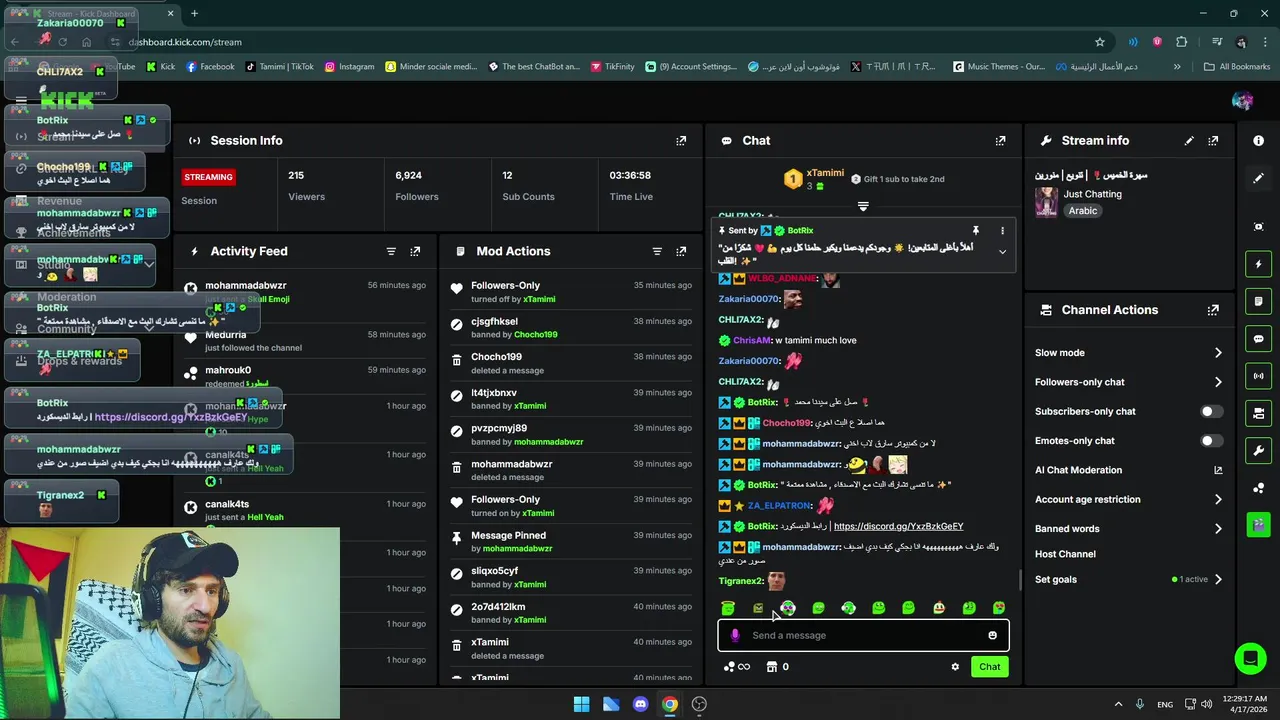This screenshot has height=720, width=1280.
Task: Click the three-dots channel points sidebar icon
Action: tap(1258, 488)
